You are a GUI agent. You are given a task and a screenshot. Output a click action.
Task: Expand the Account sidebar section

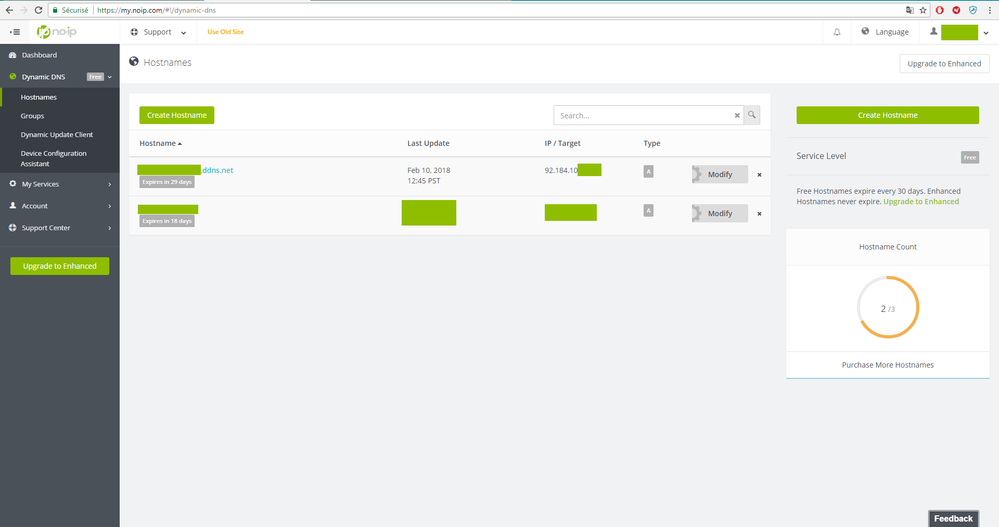click(59, 206)
